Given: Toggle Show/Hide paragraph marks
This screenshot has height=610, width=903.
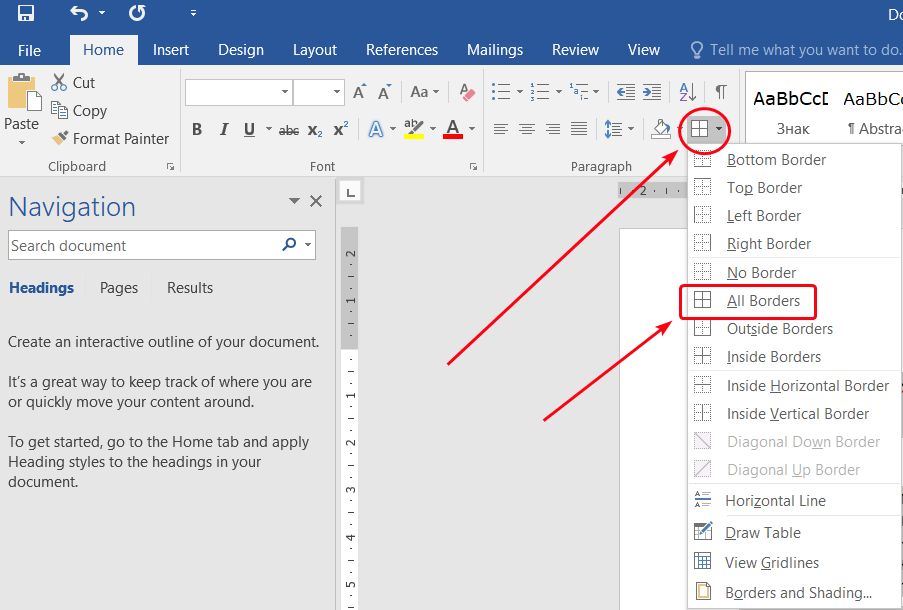Looking at the screenshot, I should pyautogui.click(x=720, y=92).
